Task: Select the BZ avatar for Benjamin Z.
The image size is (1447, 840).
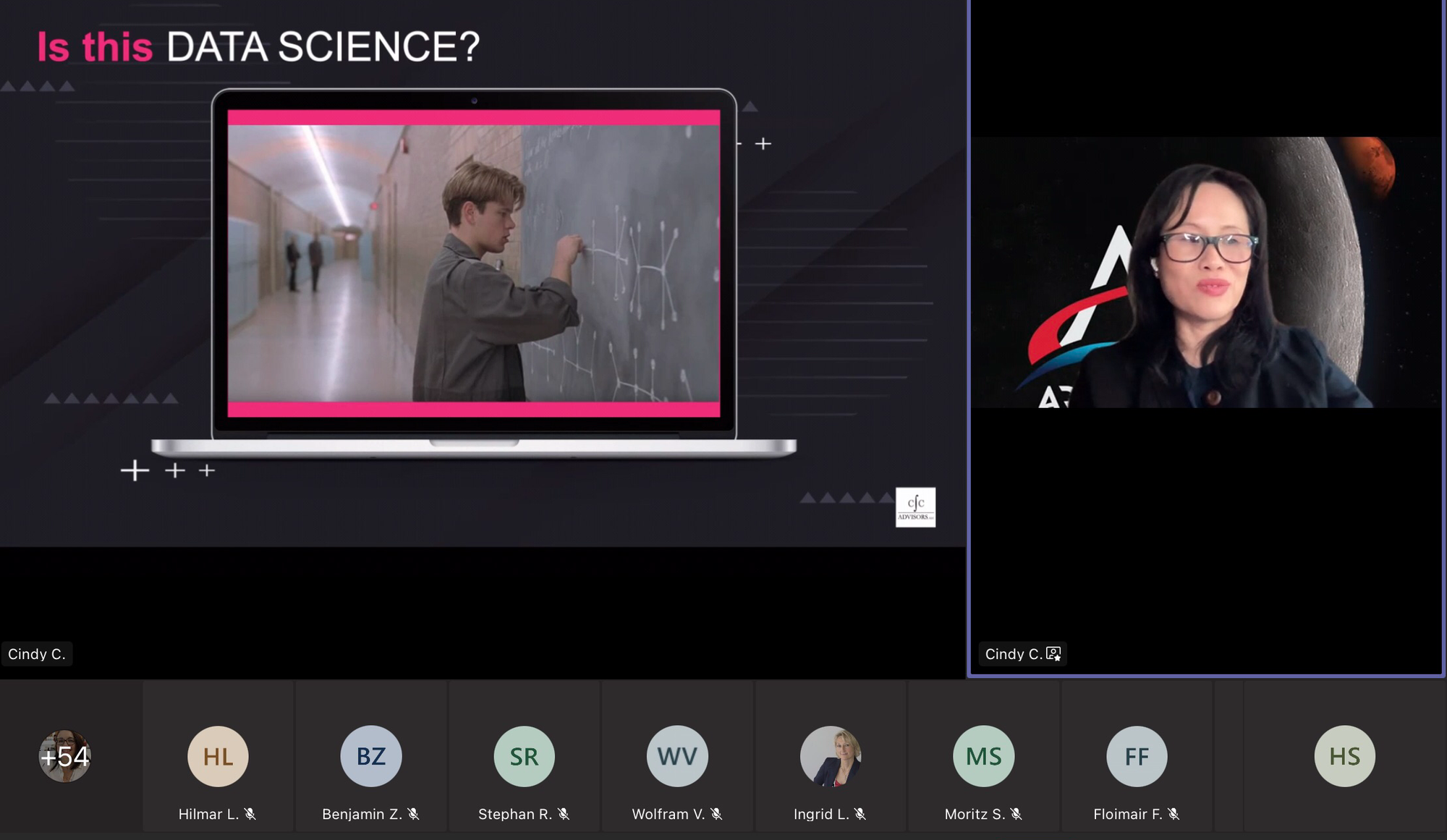Action: [x=371, y=756]
